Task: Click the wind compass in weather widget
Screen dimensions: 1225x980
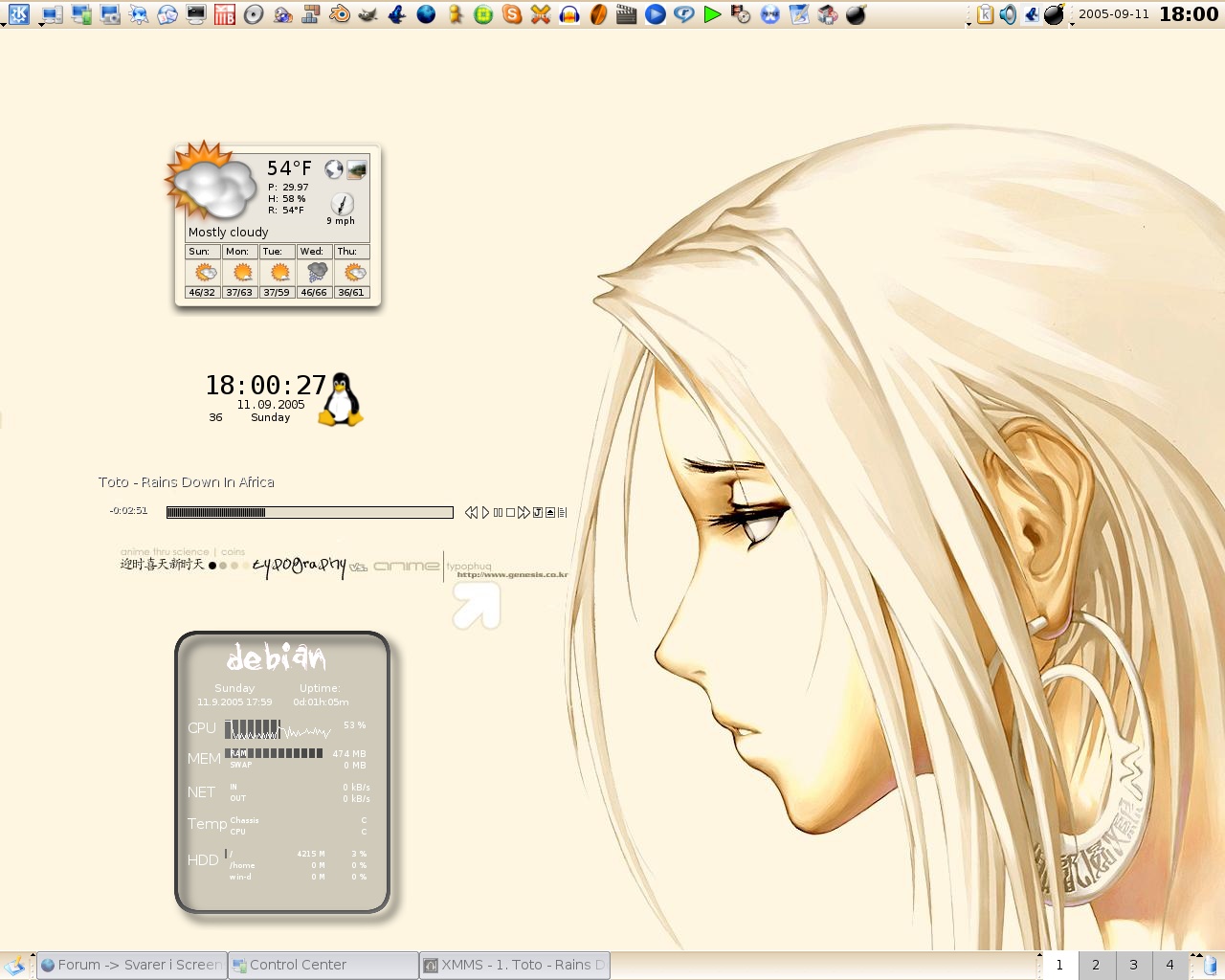Action: [x=342, y=203]
